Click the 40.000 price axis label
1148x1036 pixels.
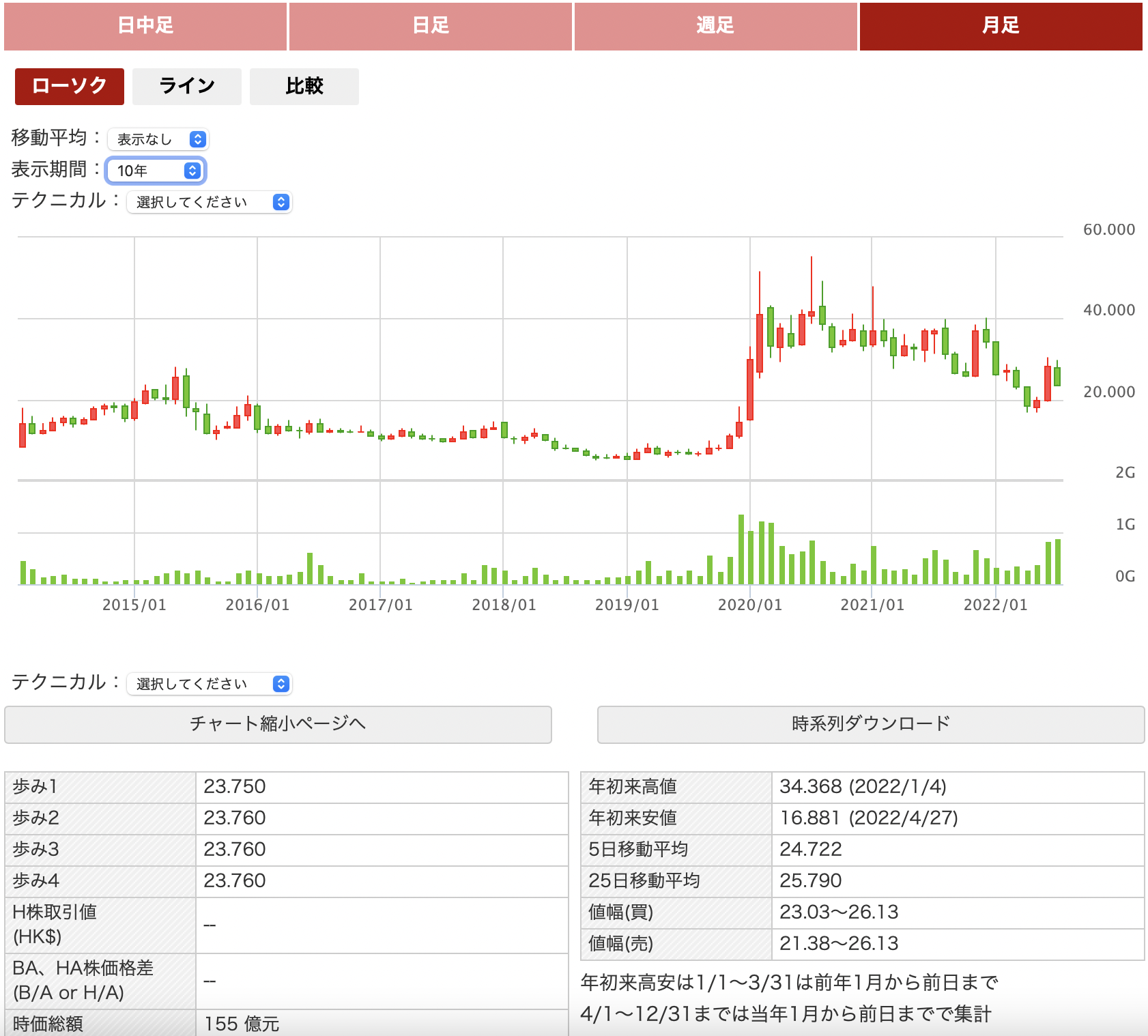pos(1109,311)
